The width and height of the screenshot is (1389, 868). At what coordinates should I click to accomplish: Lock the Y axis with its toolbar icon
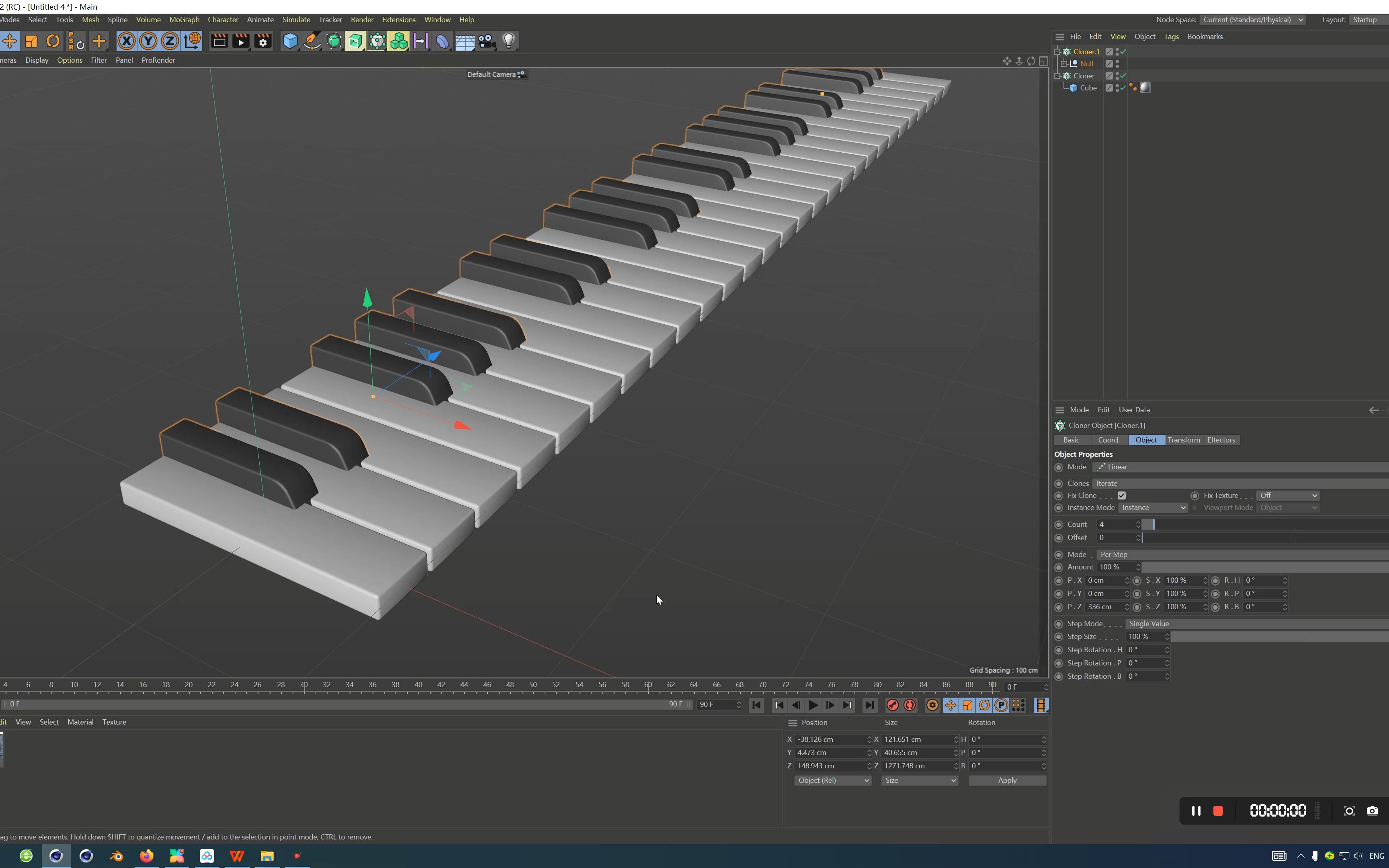tap(148, 41)
